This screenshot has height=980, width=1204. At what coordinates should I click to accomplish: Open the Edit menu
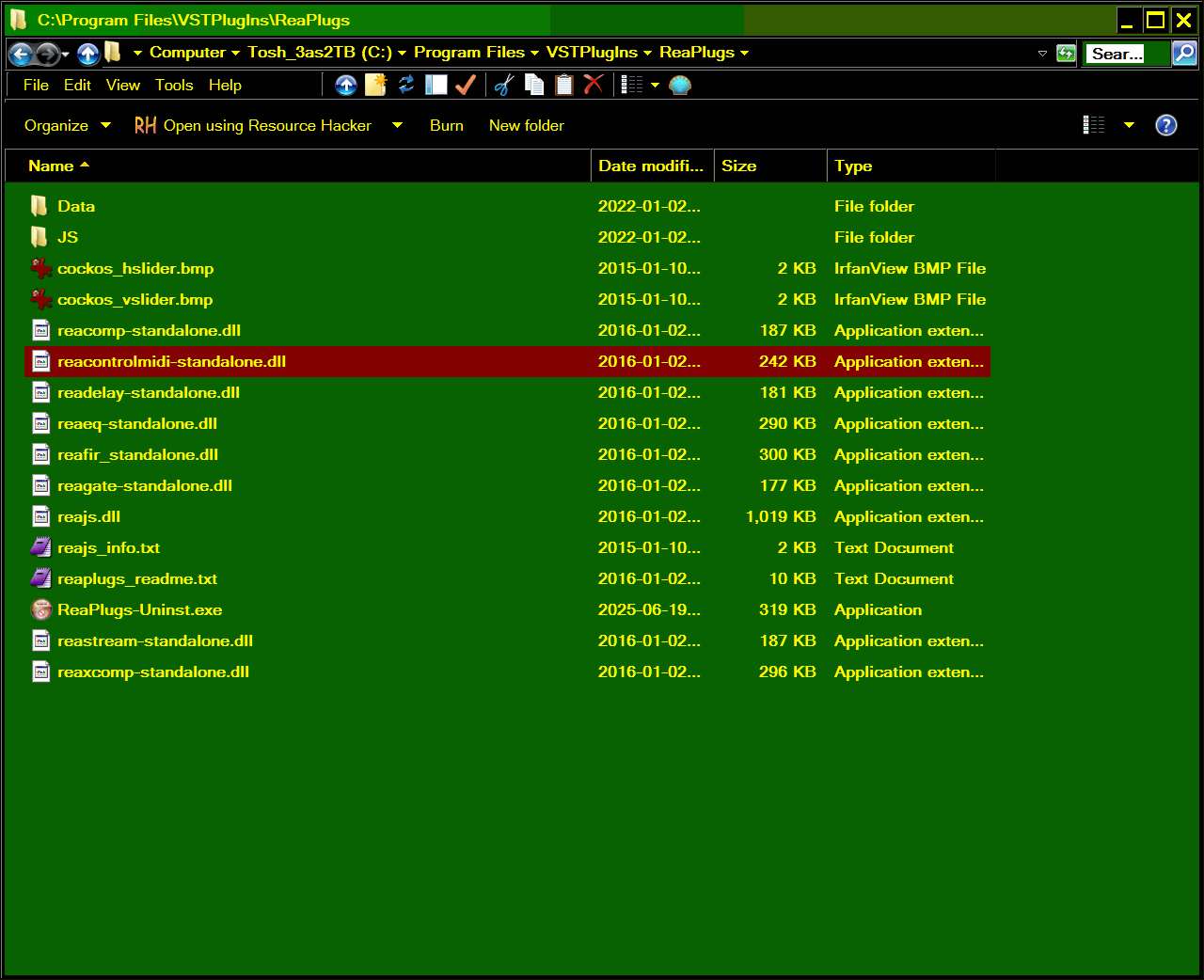point(77,85)
